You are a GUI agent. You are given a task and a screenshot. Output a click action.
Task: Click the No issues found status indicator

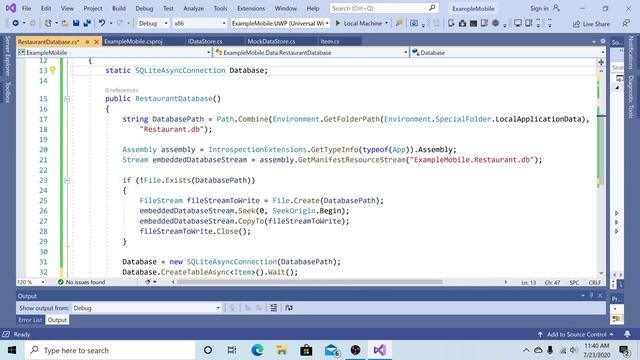tap(81, 282)
